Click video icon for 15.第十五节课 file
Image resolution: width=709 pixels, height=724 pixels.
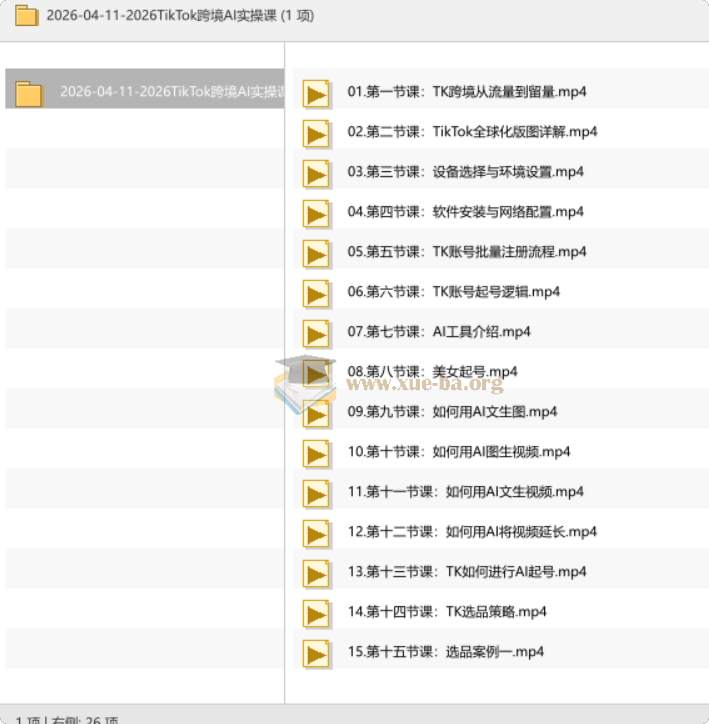[x=317, y=654]
